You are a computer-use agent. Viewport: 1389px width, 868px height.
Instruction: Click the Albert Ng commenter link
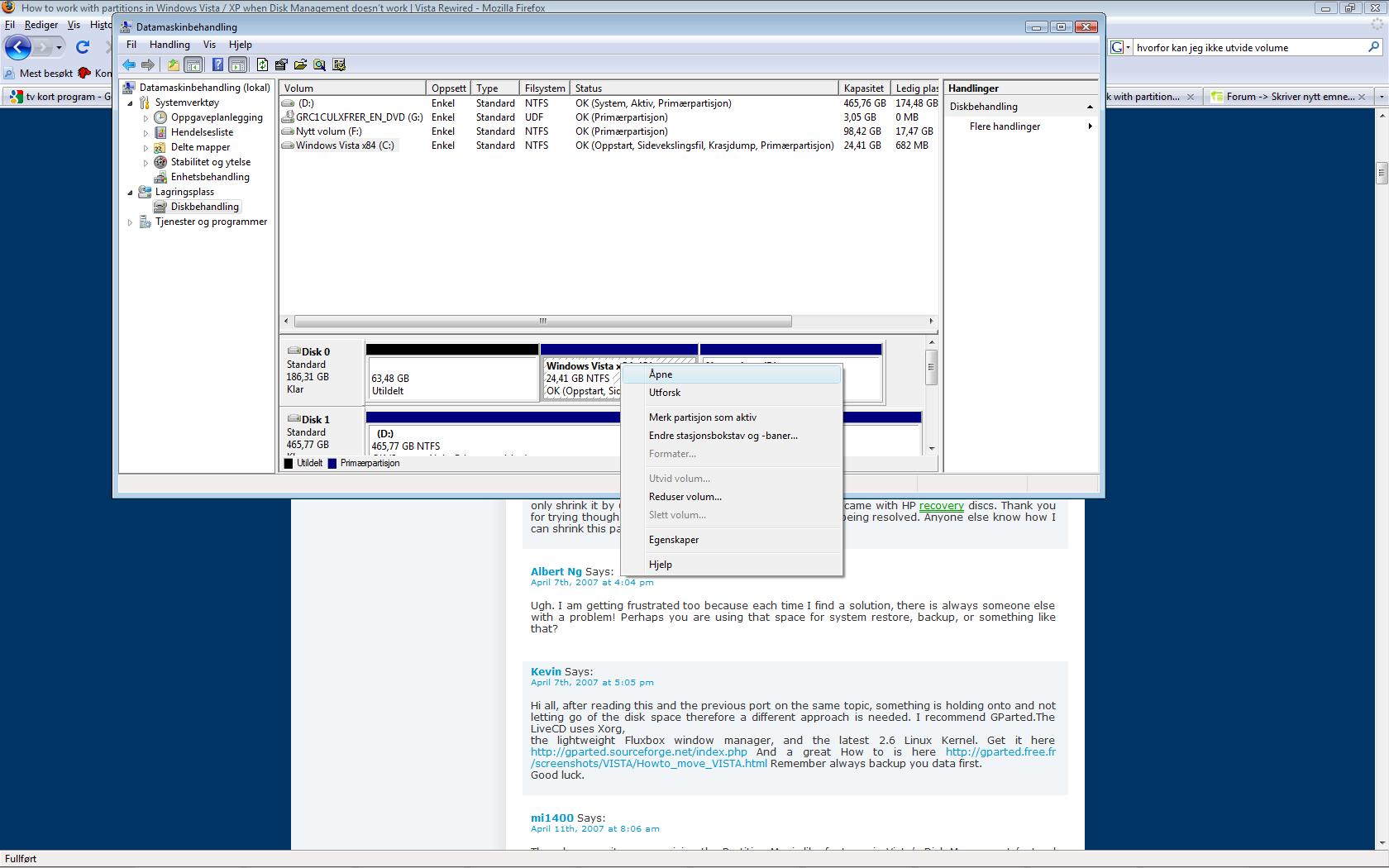[556, 571]
